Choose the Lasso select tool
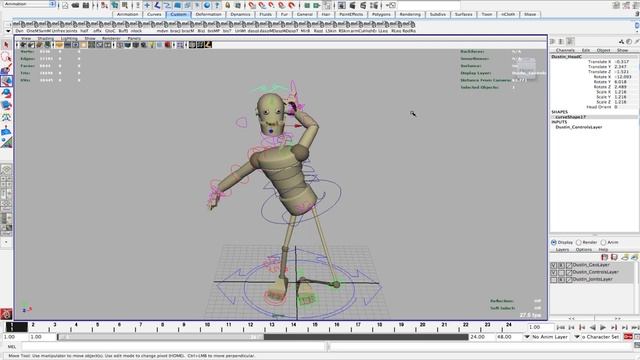640x360 pixels. 6,57
